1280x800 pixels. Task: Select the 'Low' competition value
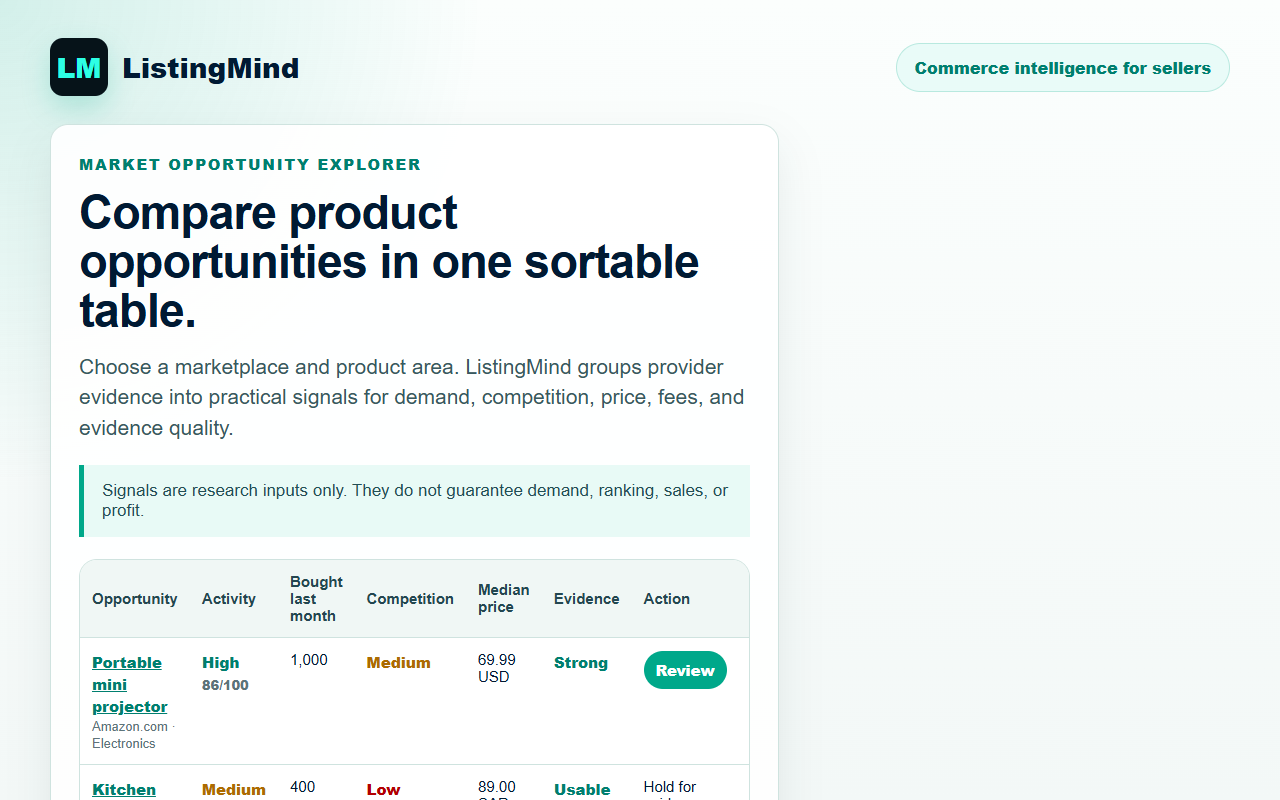[x=383, y=790]
